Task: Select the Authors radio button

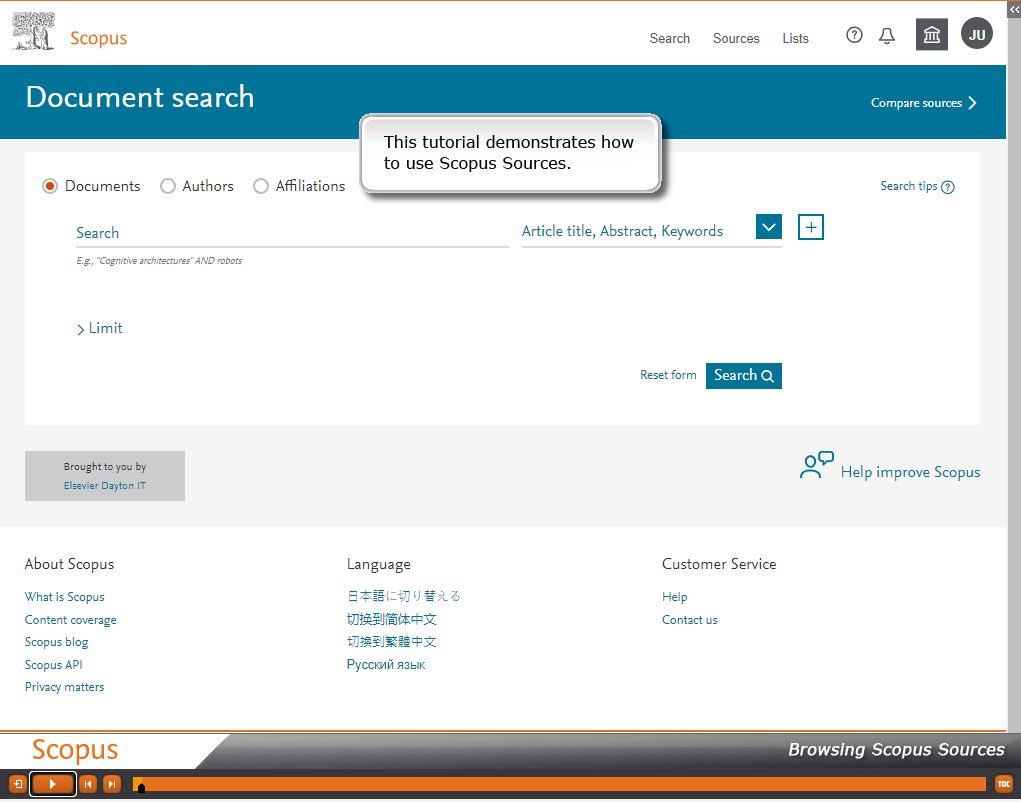Action: [167, 186]
